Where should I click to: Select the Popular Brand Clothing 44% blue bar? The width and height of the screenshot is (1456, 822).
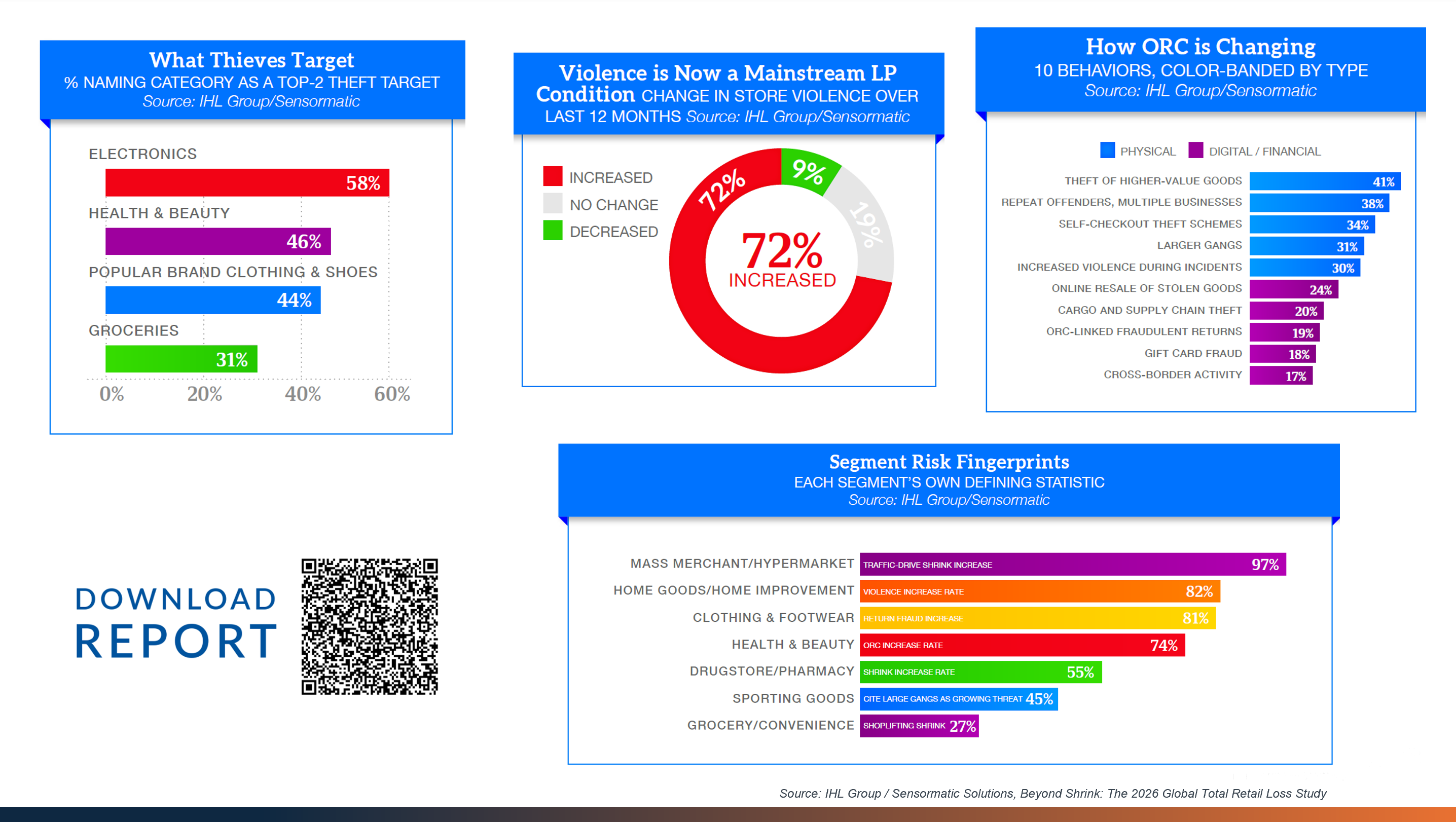213,300
